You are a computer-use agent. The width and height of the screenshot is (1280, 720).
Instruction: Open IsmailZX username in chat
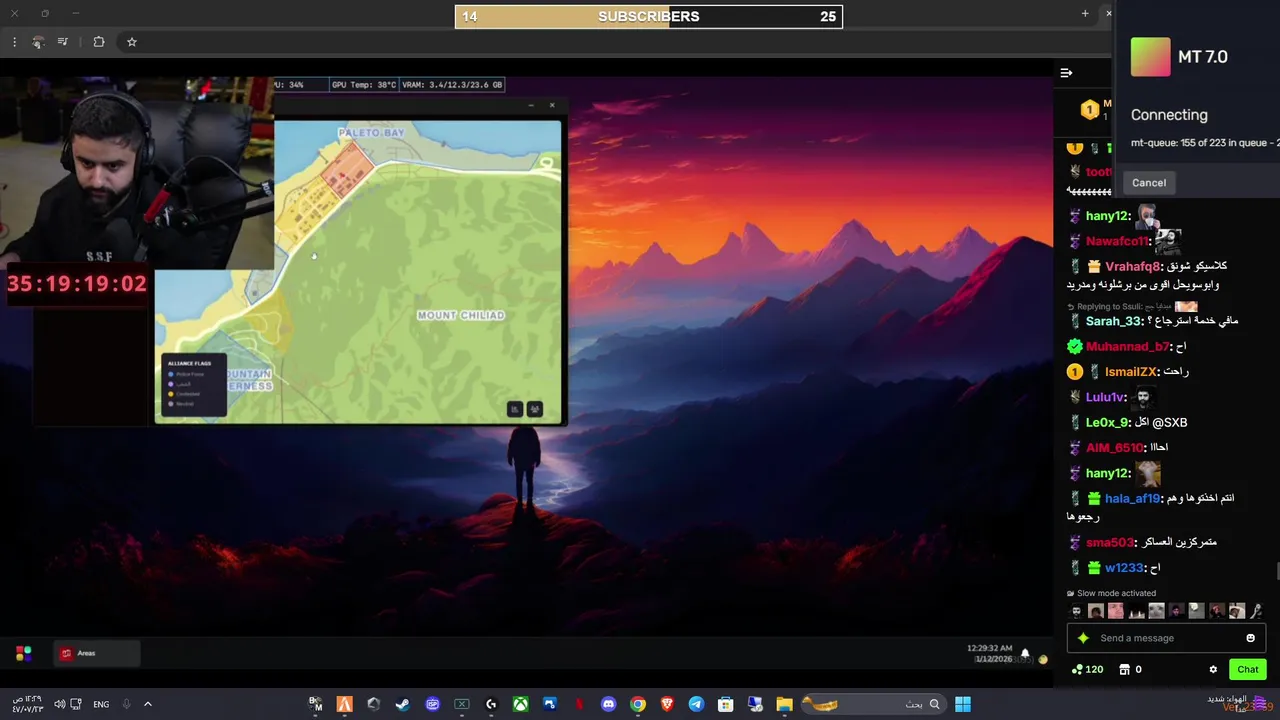tap(1131, 372)
